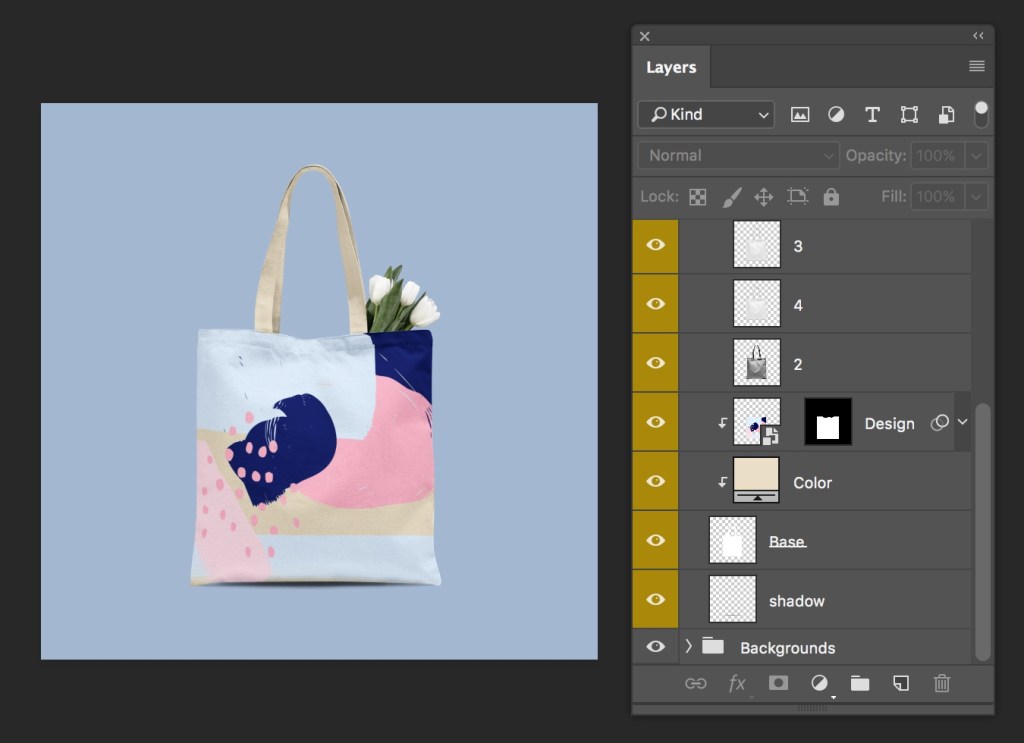Click the Design layer mask thumbnail
The height and width of the screenshot is (743, 1024).
click(827, 421)
